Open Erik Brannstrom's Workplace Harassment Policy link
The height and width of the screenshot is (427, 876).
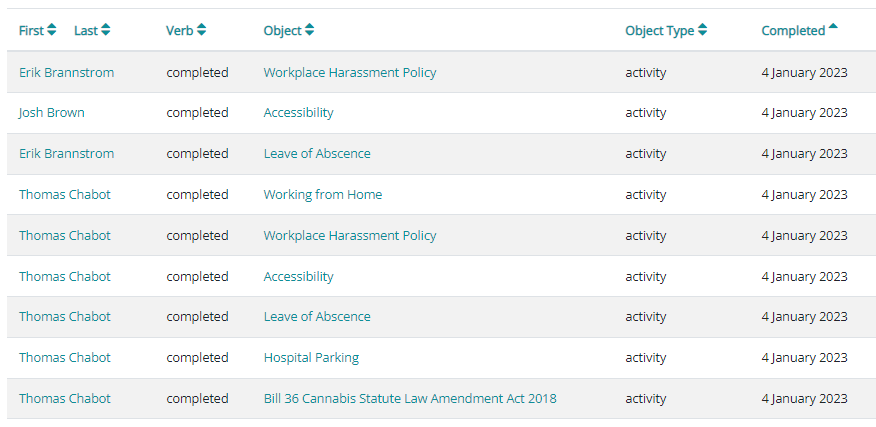click(350, 73)
